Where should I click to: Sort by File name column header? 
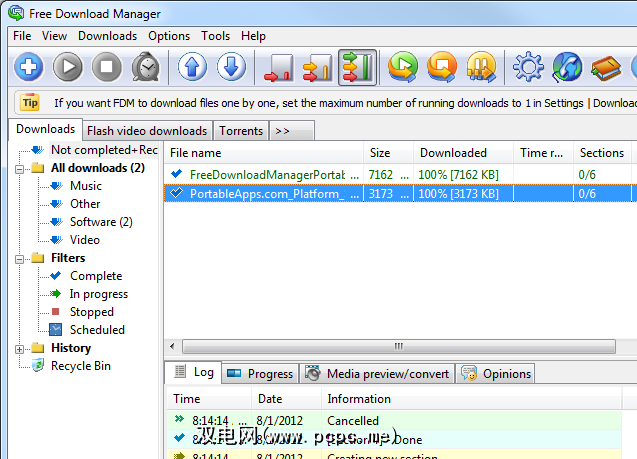point(264,153)
